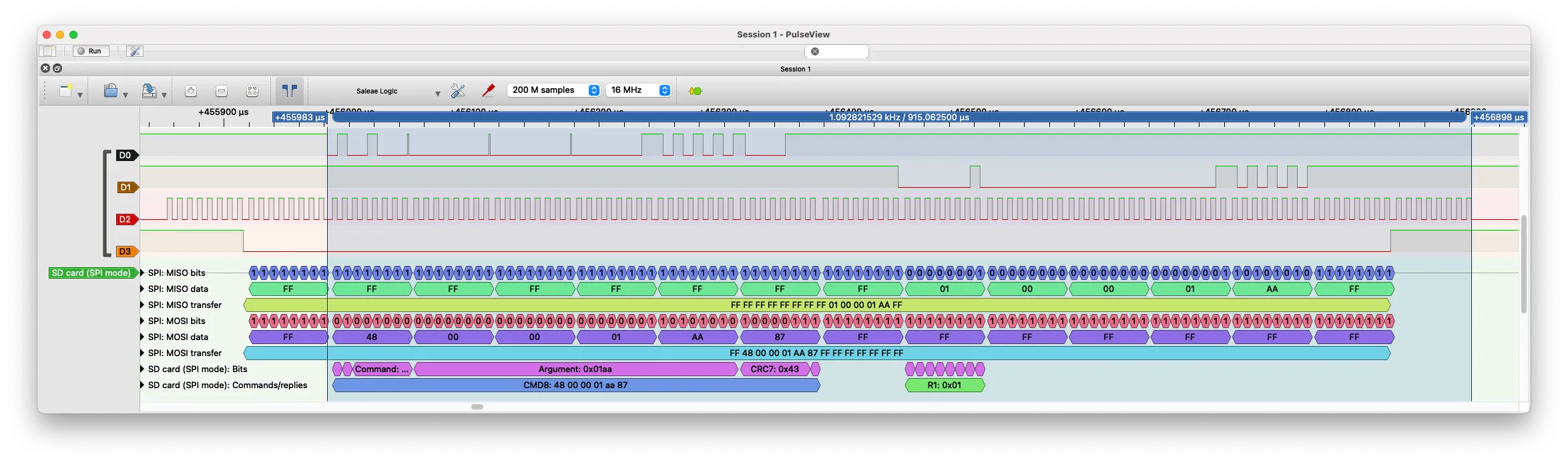Image resolution: width=1568 pixels, height=463 pixels.
Task: Click the Argument: 0x01aa annotation
Action: coord(575,369)
